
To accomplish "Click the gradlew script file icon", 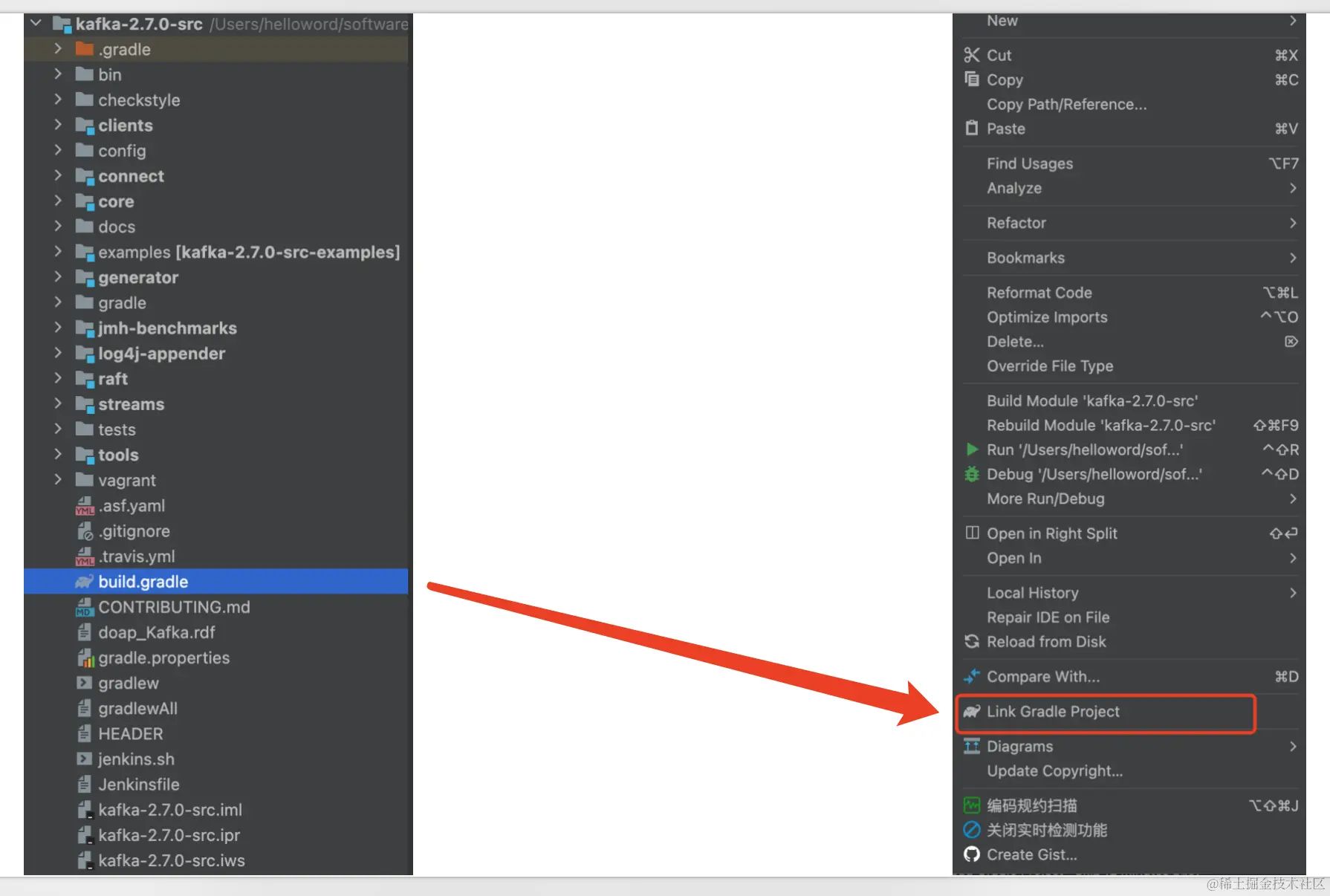I will point(84,682).
